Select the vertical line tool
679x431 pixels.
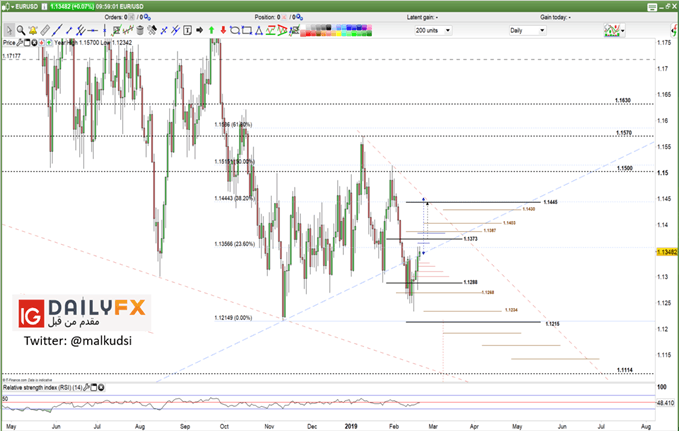click(x=104, y=30)
